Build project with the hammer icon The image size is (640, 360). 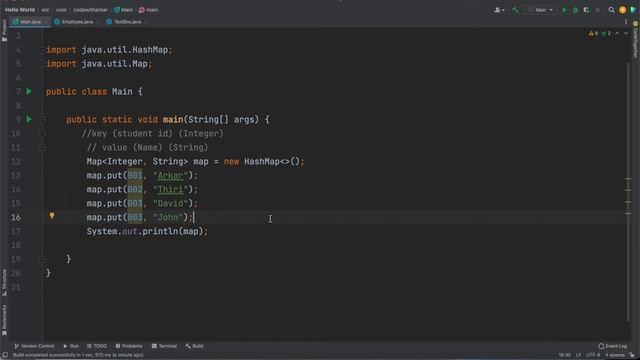[515, 10]
